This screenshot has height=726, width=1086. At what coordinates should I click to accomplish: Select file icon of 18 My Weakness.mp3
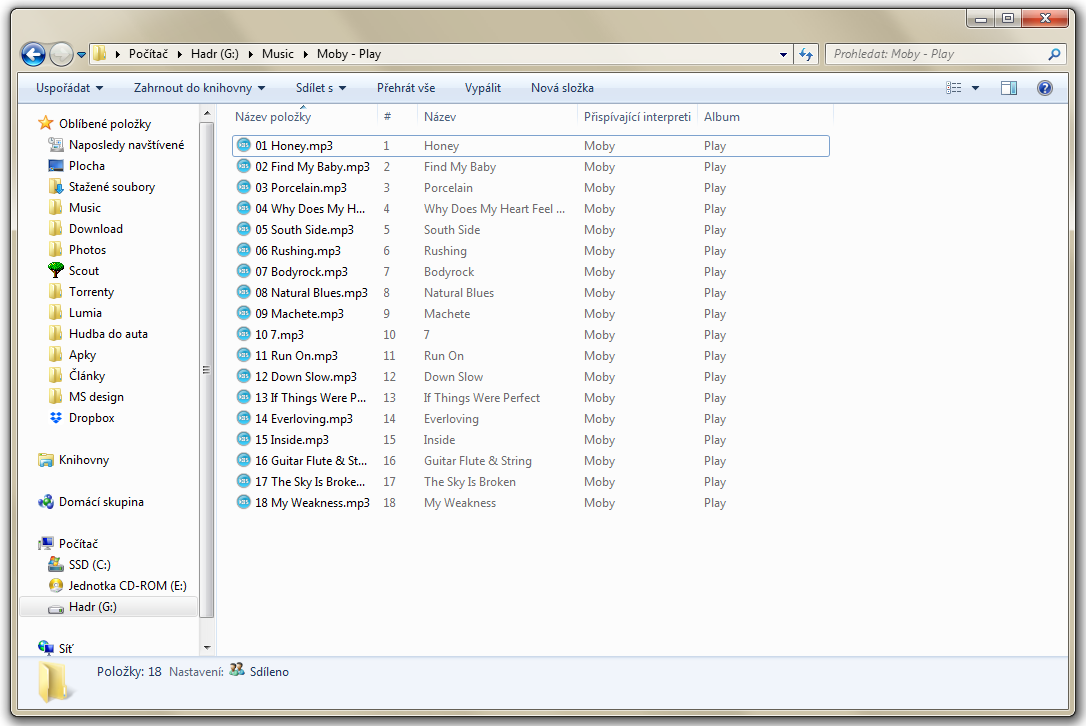point(243,502)
